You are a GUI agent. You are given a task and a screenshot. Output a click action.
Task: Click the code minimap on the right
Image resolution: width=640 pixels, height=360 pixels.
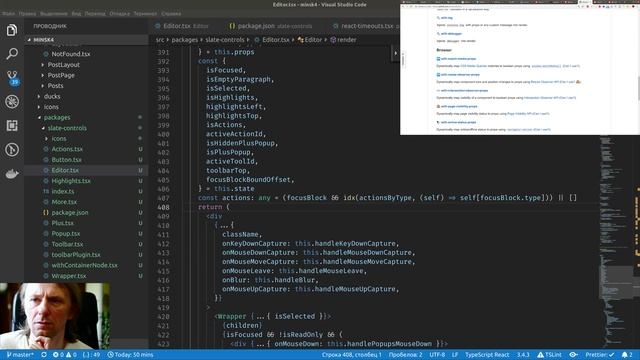[615, 241]
